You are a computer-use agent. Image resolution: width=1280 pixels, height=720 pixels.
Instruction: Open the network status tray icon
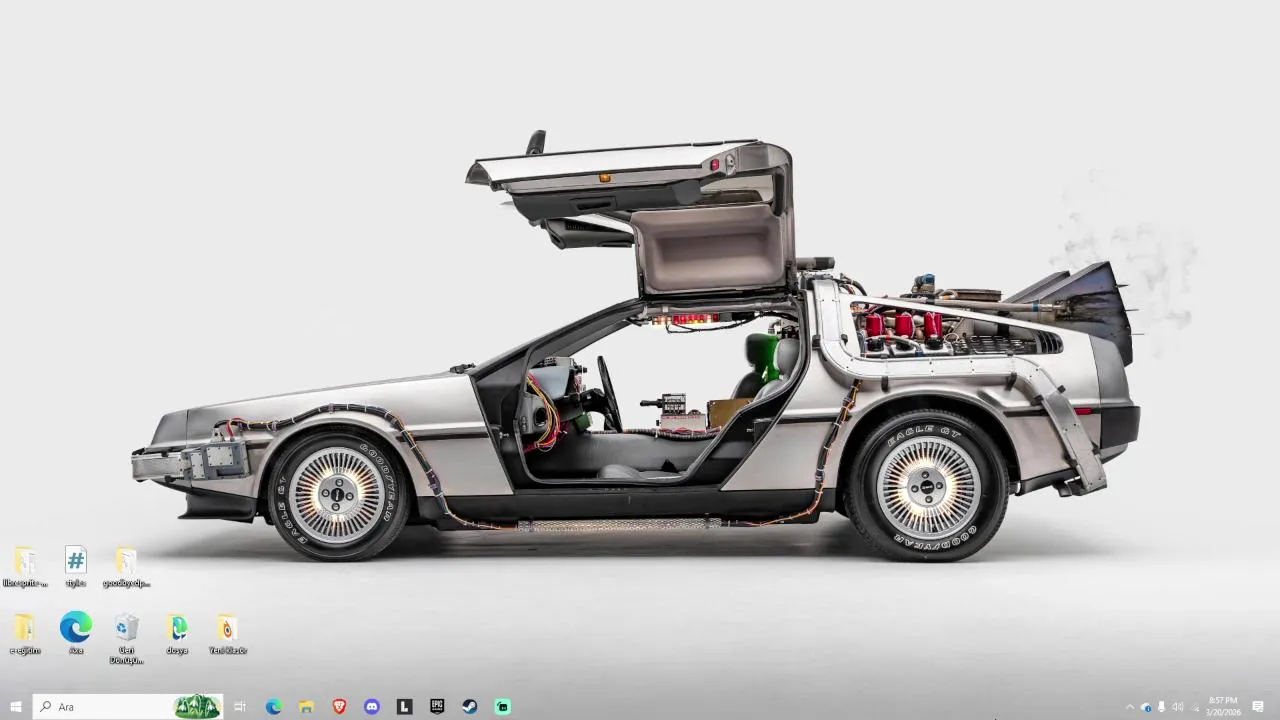(1194, 707)
